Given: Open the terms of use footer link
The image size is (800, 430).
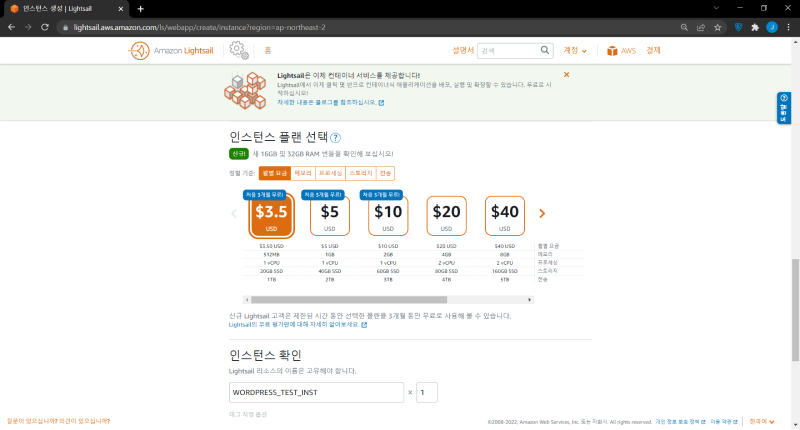Looking at the screenshot, I should click(x=724, y=422).
